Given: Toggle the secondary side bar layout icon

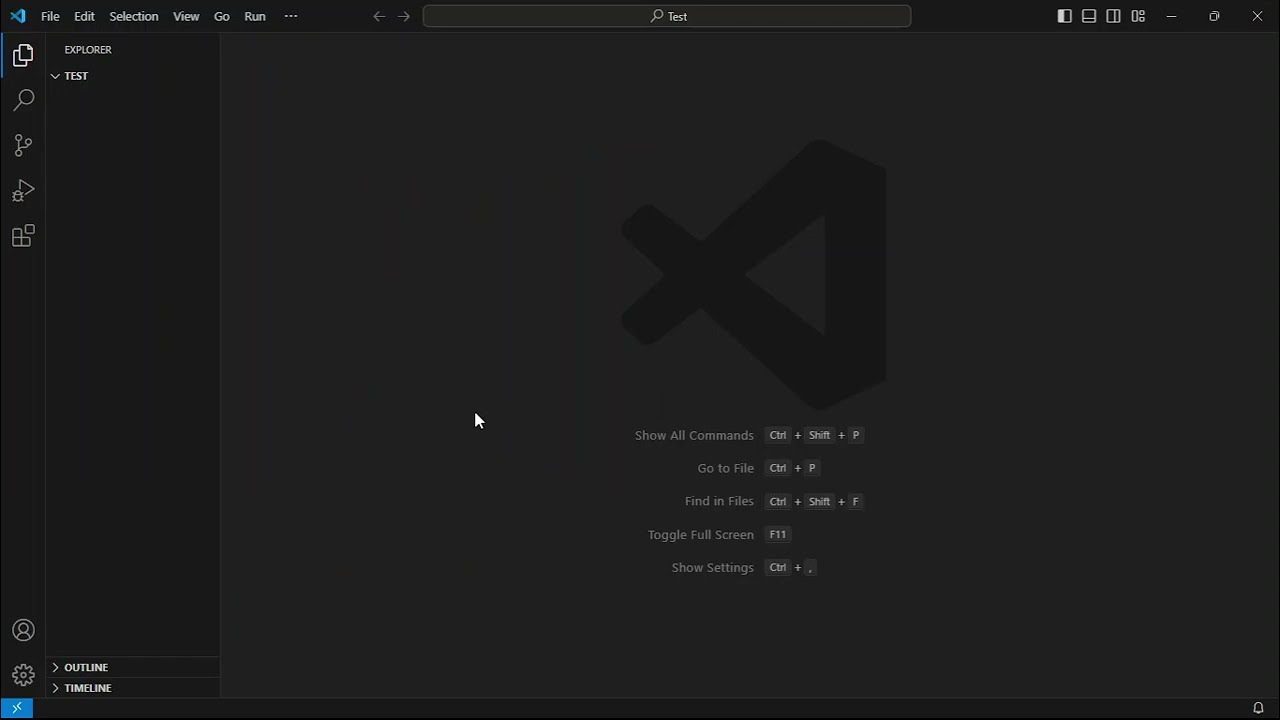Looking at the screenshot, I should click(x=1113, y=16).
